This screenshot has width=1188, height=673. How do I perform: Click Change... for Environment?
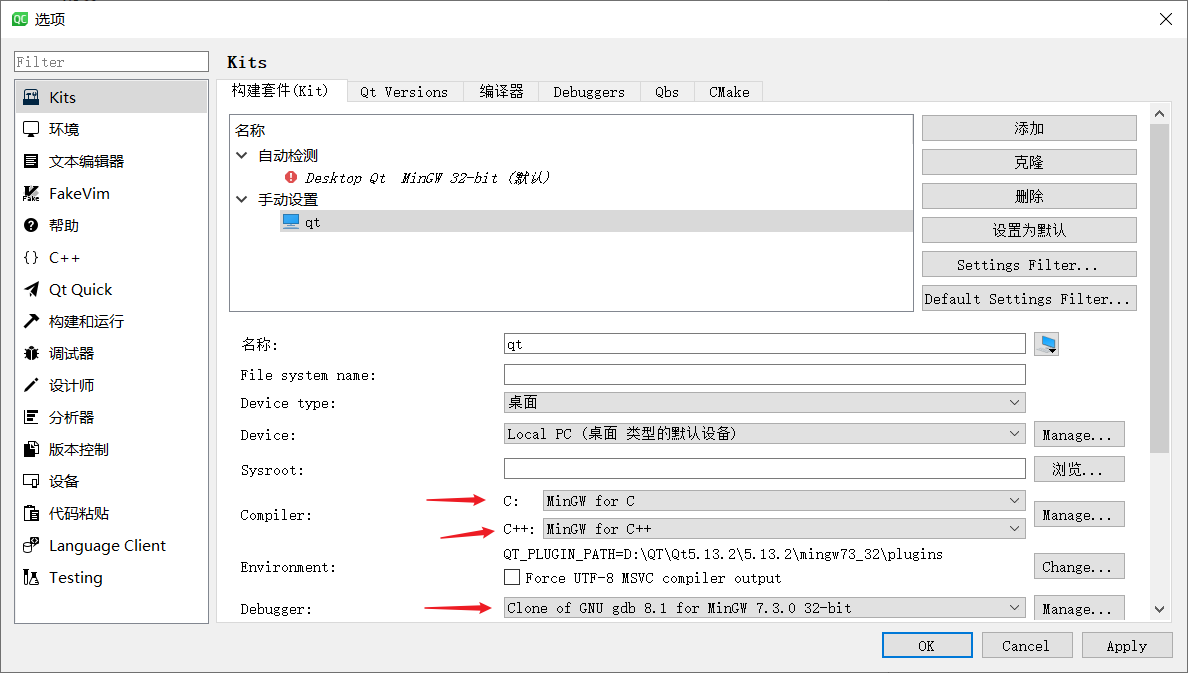coord(1079,566)
